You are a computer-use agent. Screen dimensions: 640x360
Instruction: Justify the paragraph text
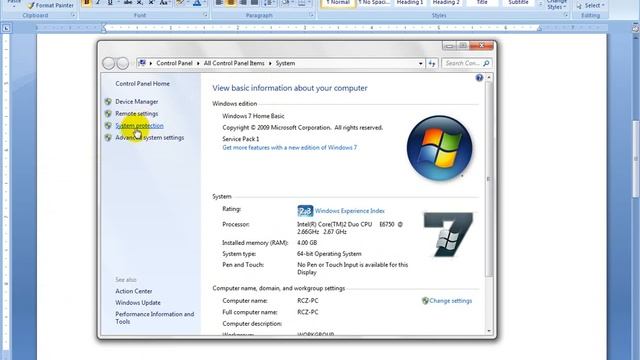255,3
